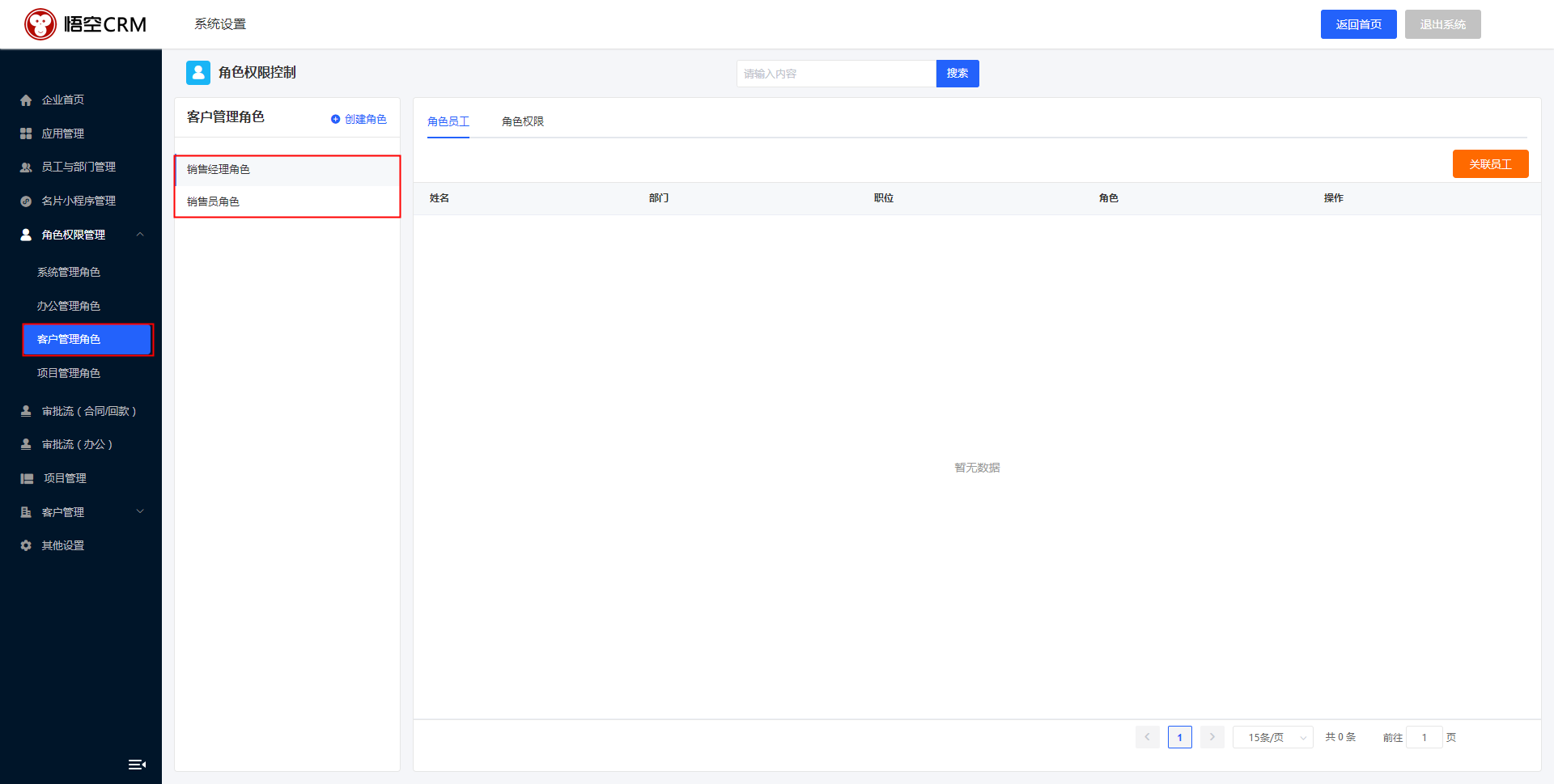Click the 角色权限控制 header icon
Screen dimensions: 1554x784
click(198, 73)
